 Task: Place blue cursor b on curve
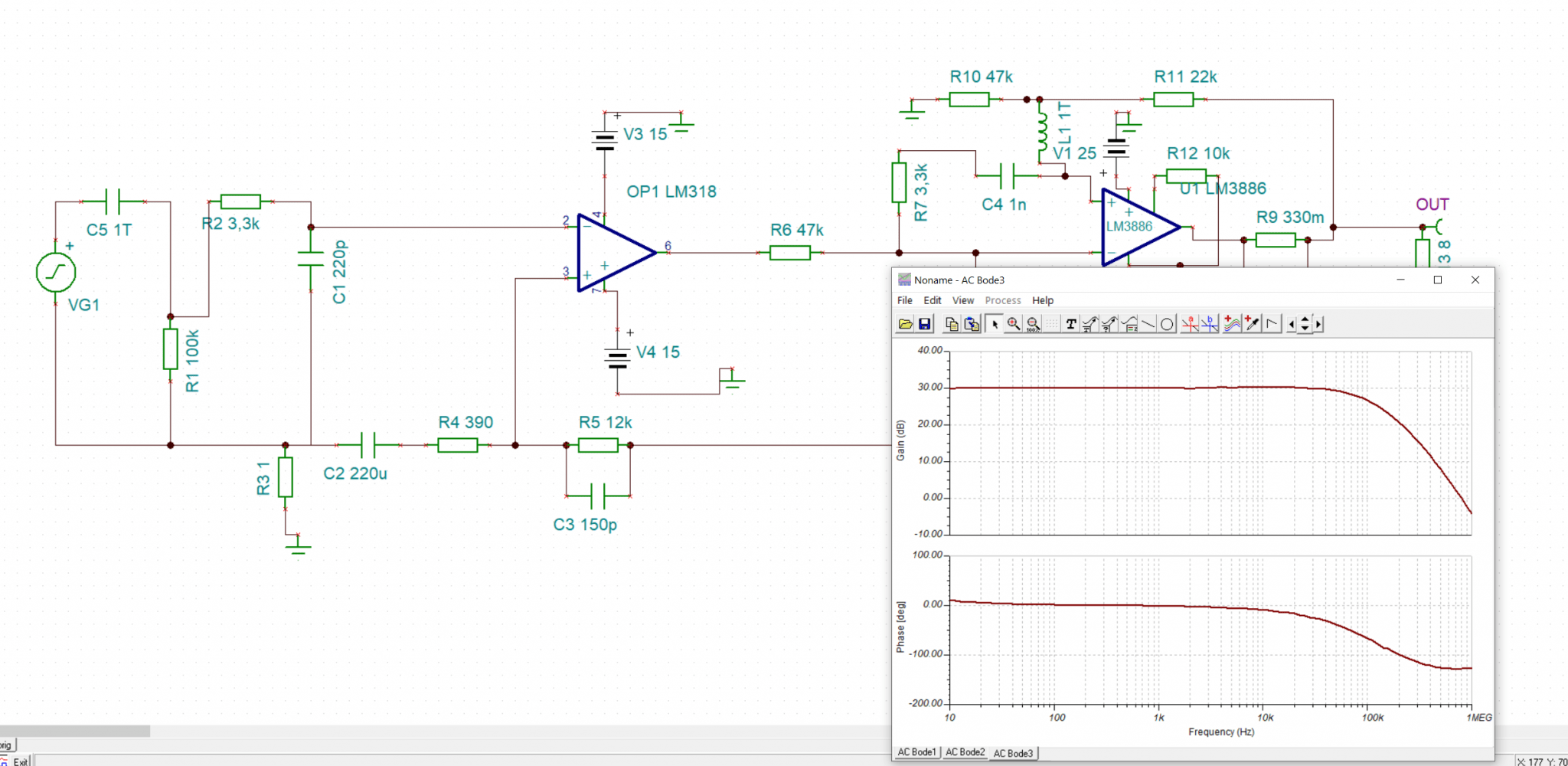pos(1209,324)
